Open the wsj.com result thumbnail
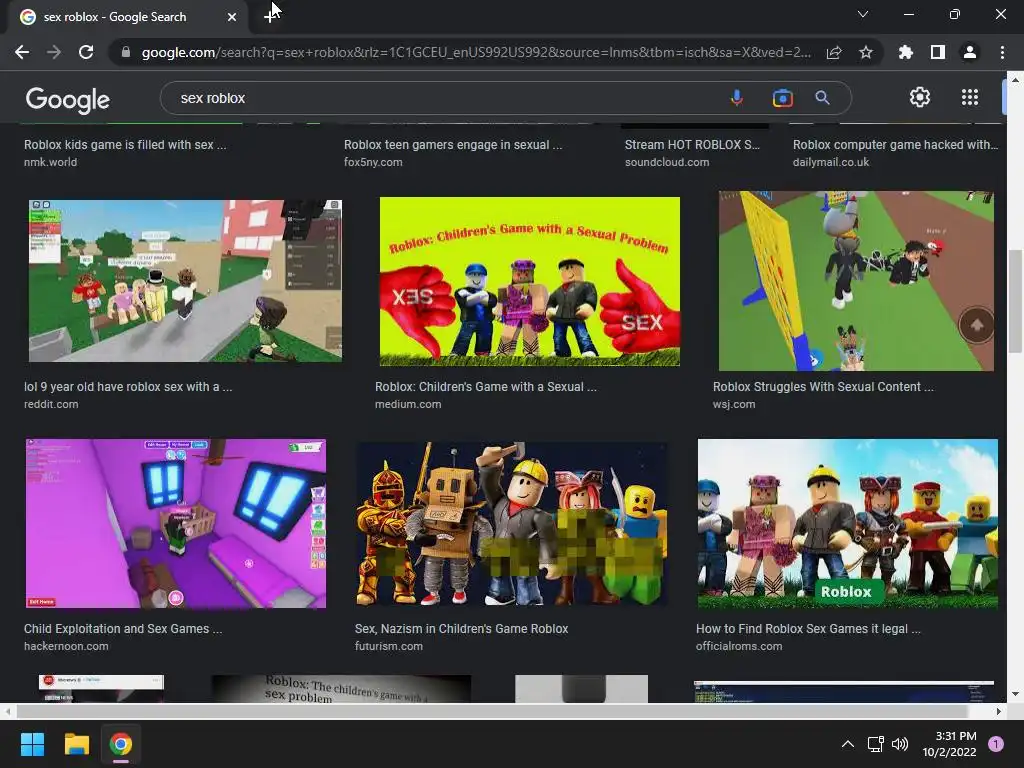Image resolution: width=1024 pixels, height=768 pixels. pos(856,281)
